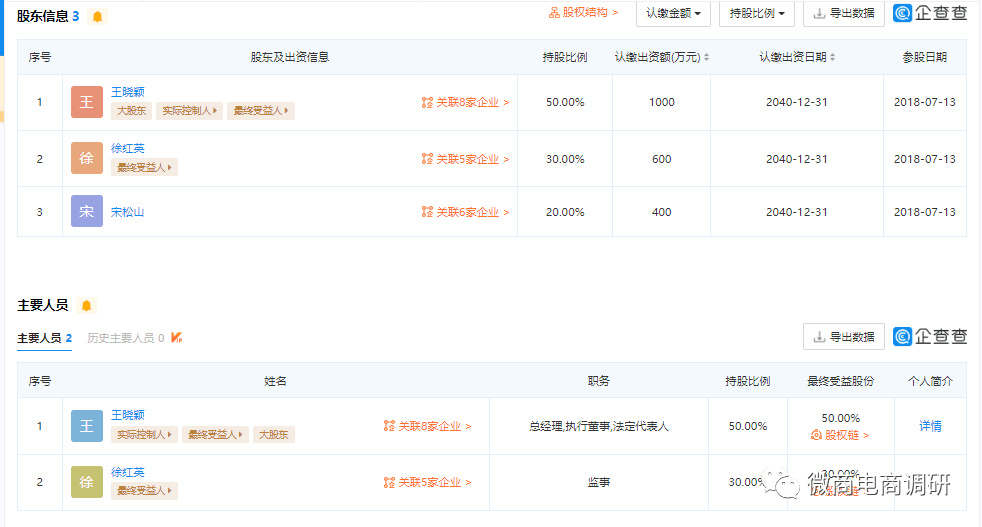Viewport: 982px width, 527px height.
Task: Click purple 宋 avatar in shareholder table
Action: (86, 211)
